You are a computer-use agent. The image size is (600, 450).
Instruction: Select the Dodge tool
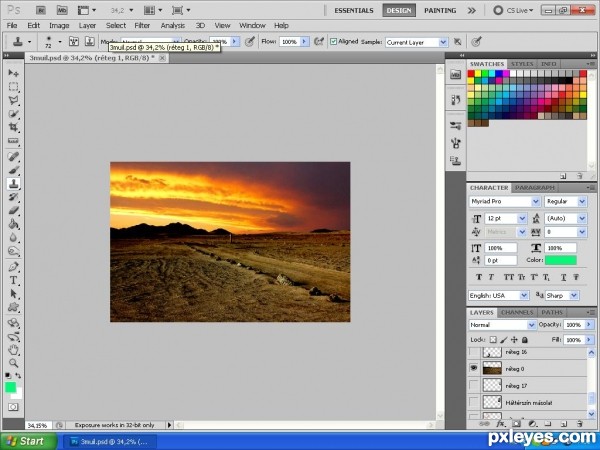coord(13,251)
